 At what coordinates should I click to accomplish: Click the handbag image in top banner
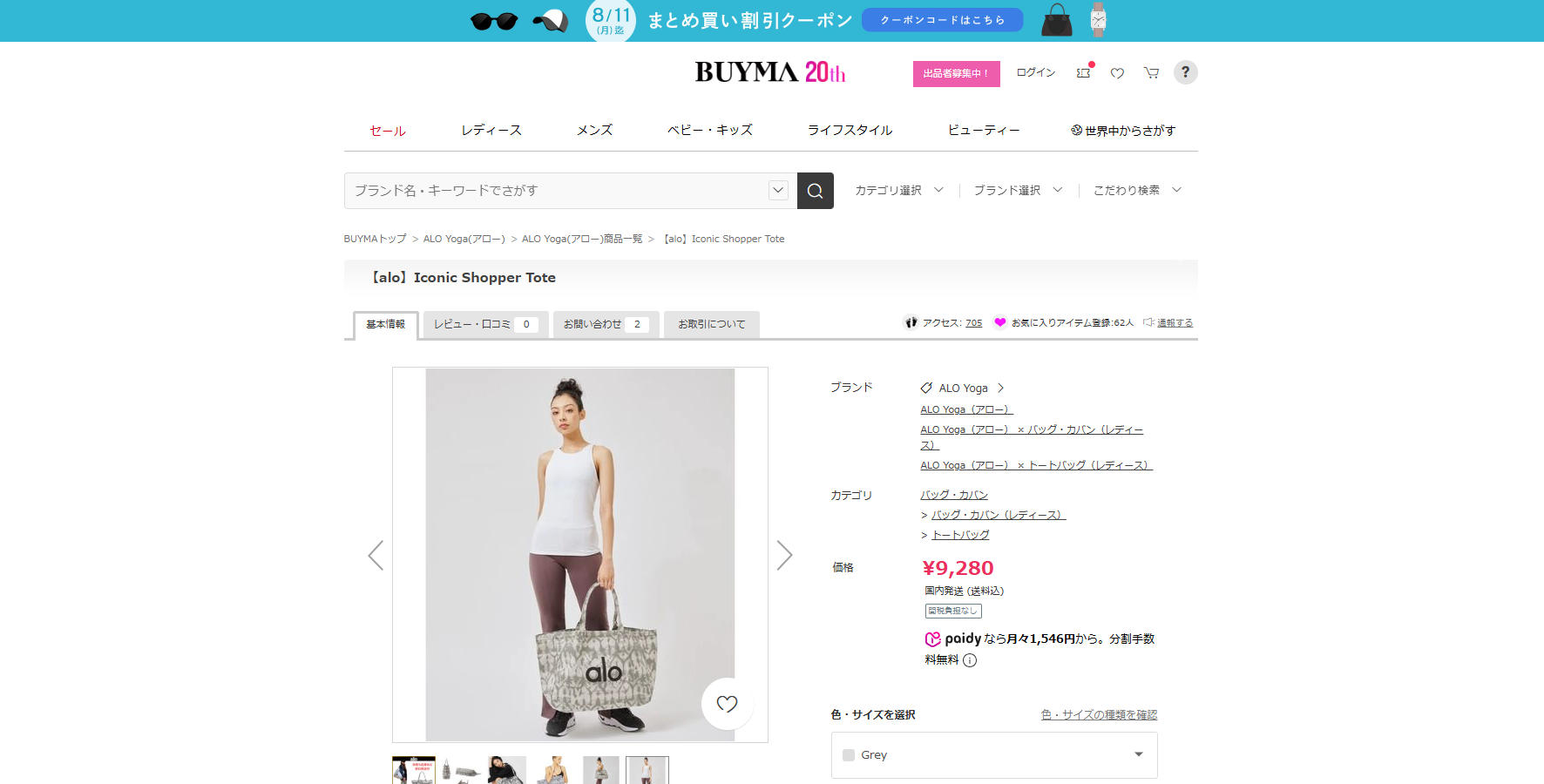pyautogui.click(x=1057, y=20)
